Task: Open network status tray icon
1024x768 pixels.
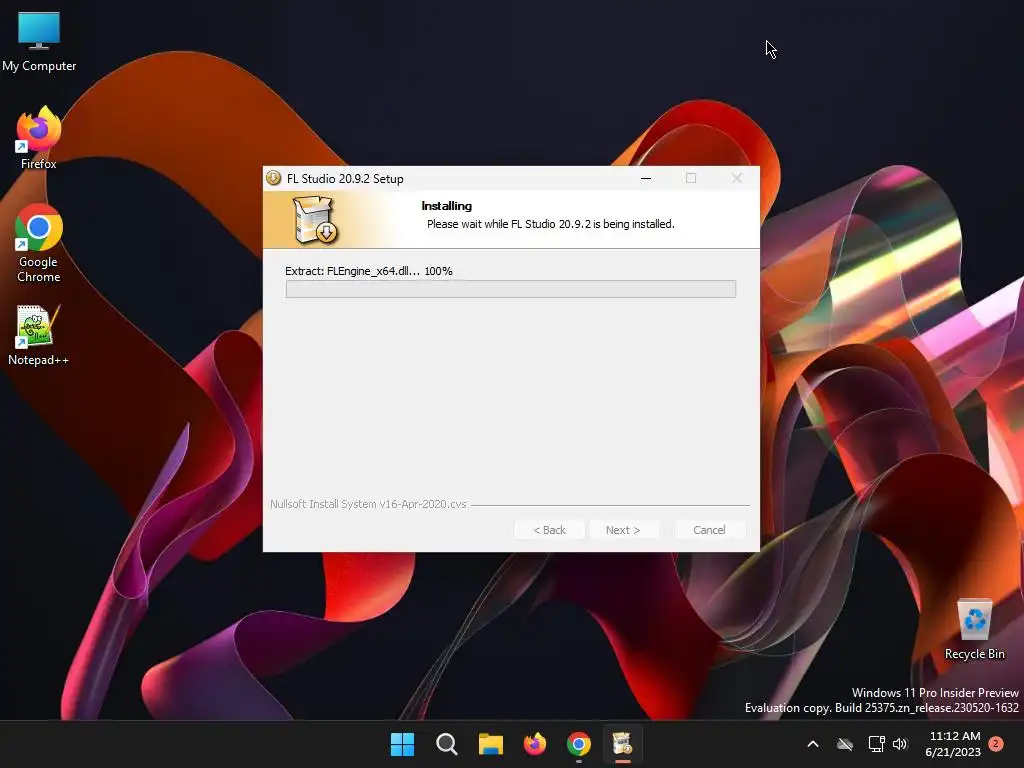Action: [876, 744]
